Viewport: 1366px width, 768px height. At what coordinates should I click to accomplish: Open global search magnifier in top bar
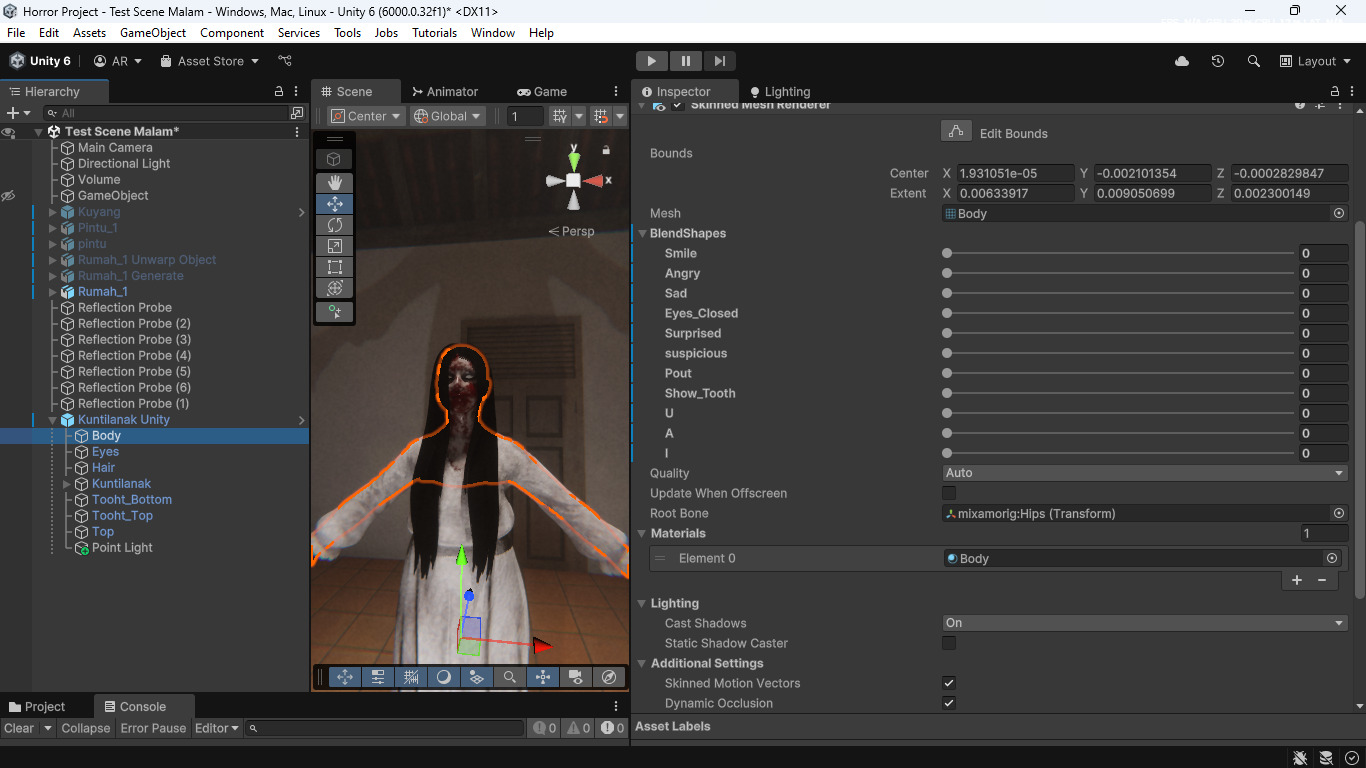[1253, 61]
